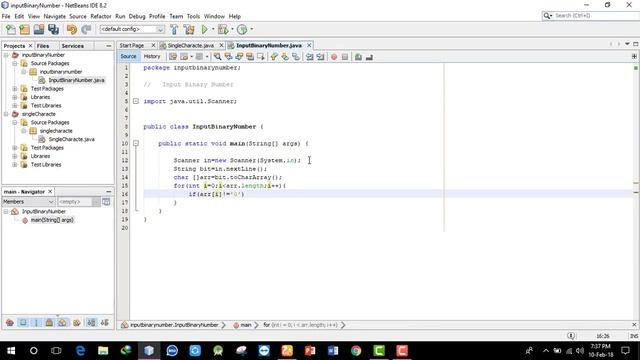640x360 pixels.
Task: Switch to the SingleCharacte.java tab
Action: pos(191,46)
